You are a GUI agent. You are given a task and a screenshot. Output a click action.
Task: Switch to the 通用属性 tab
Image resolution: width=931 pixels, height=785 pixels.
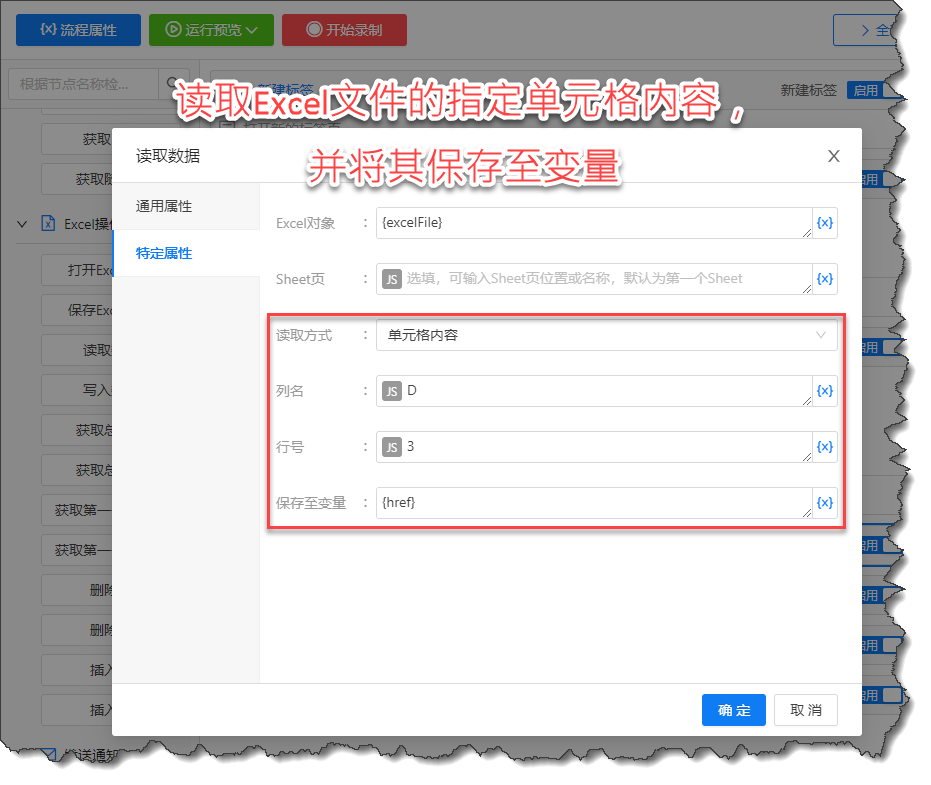(x=186, y=206)
